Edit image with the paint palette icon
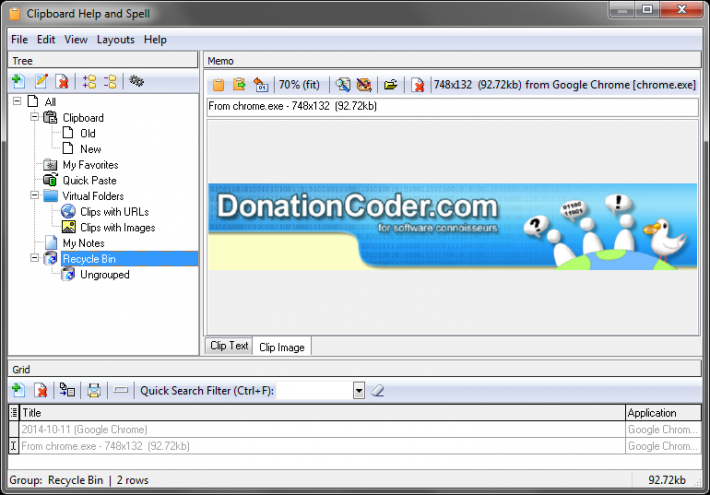Viewport: 710px width, 495px height. (364, 85)
